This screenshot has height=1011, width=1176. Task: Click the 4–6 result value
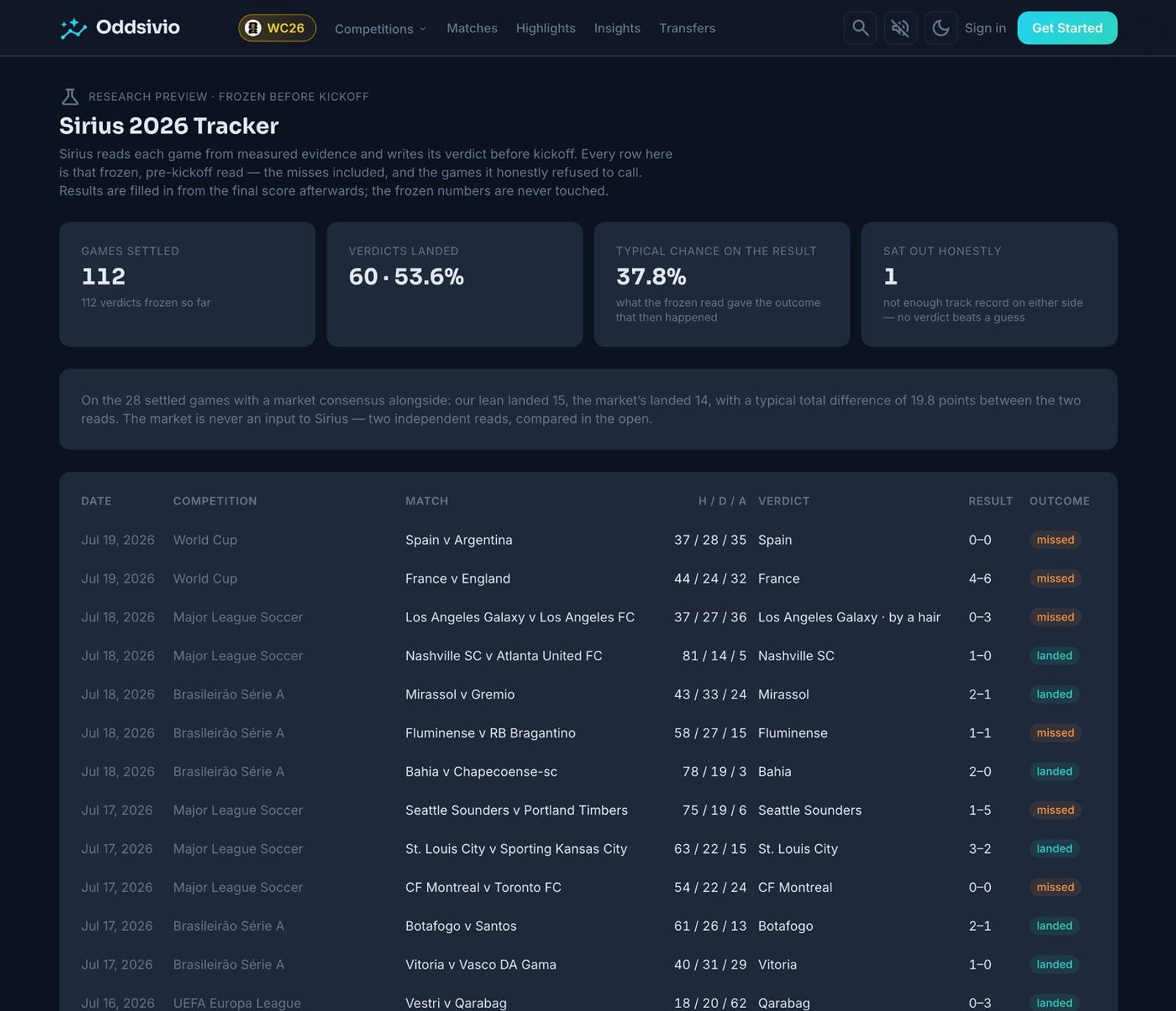[x=980, y=579]
